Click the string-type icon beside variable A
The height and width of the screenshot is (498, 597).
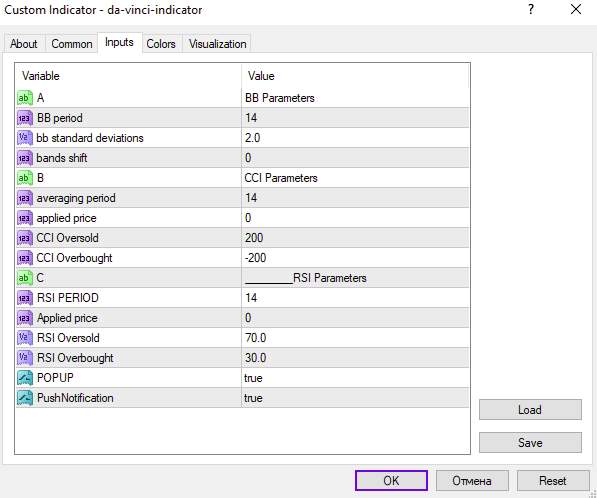click(x=25, y=98)
